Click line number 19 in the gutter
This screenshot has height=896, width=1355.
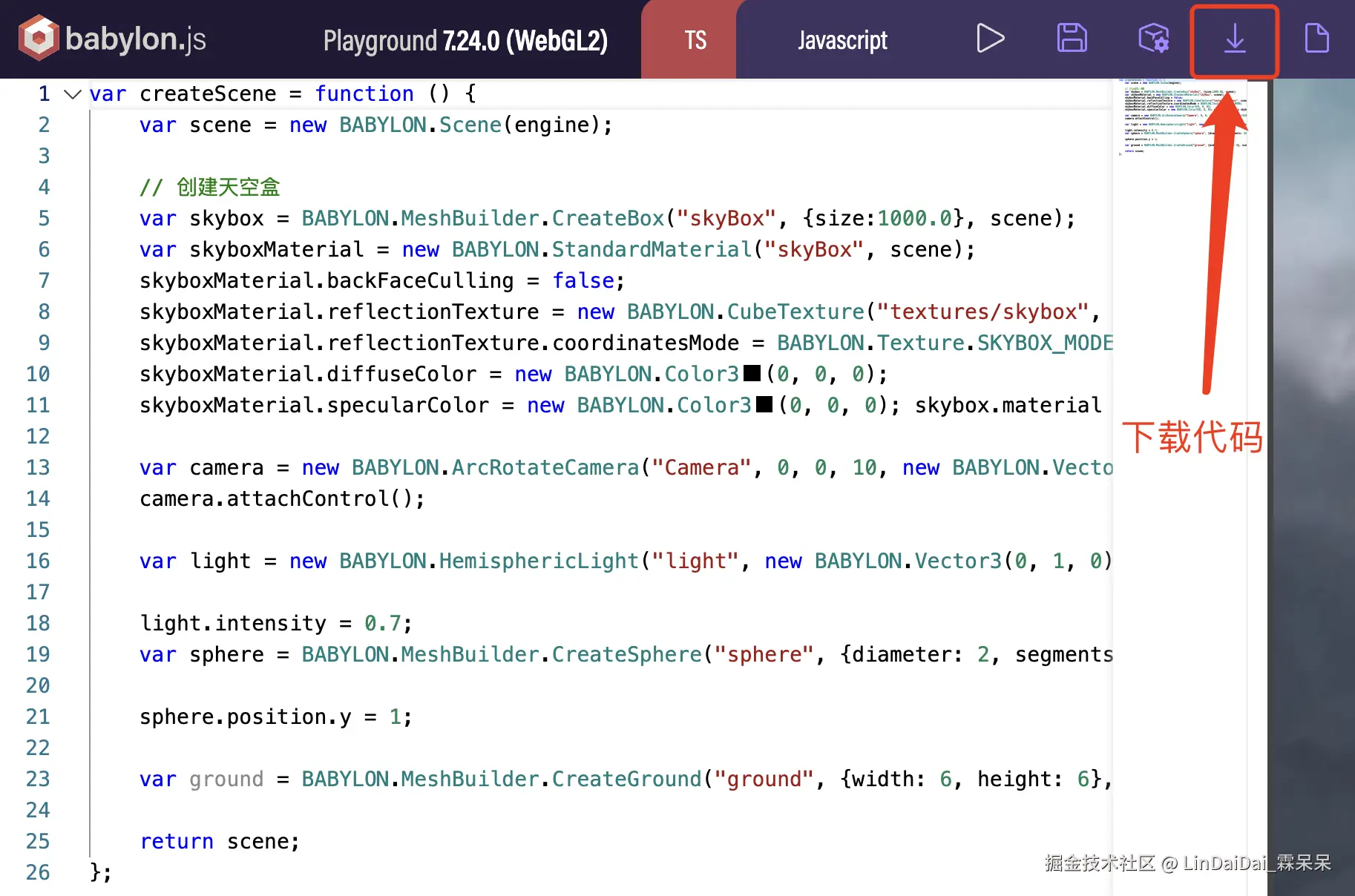pos(38,654)
